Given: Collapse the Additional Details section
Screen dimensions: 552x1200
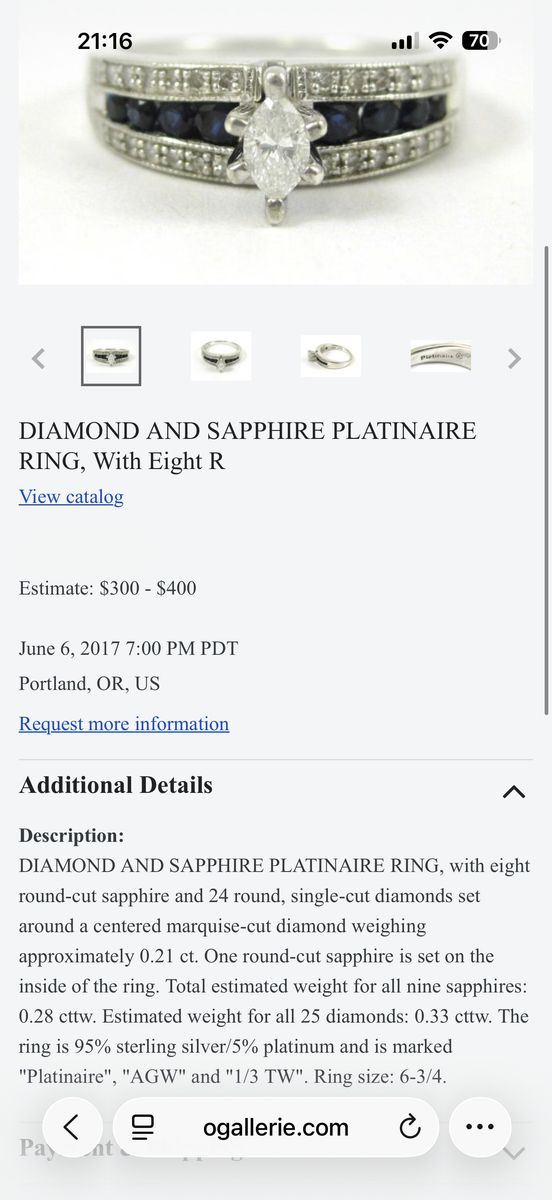Looking at the screenshot, I should tap(513, 792).
